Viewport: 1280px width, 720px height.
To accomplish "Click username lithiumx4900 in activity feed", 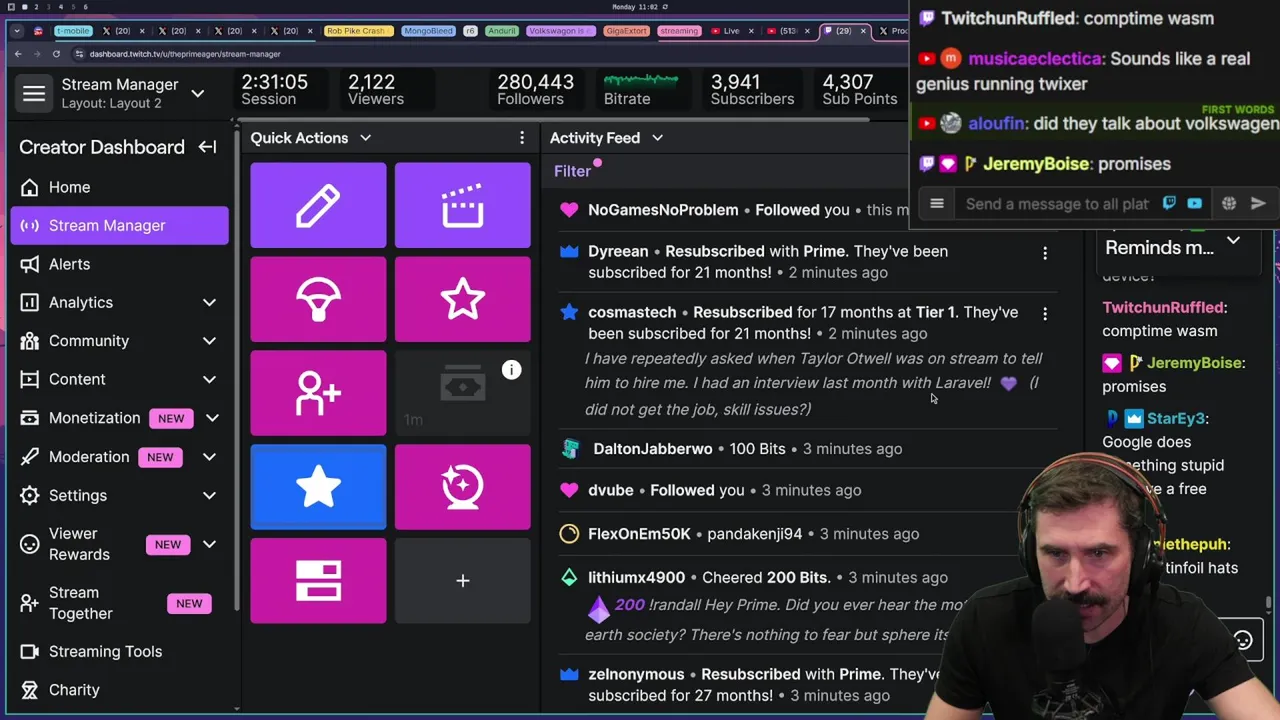I will click(636, 578).
